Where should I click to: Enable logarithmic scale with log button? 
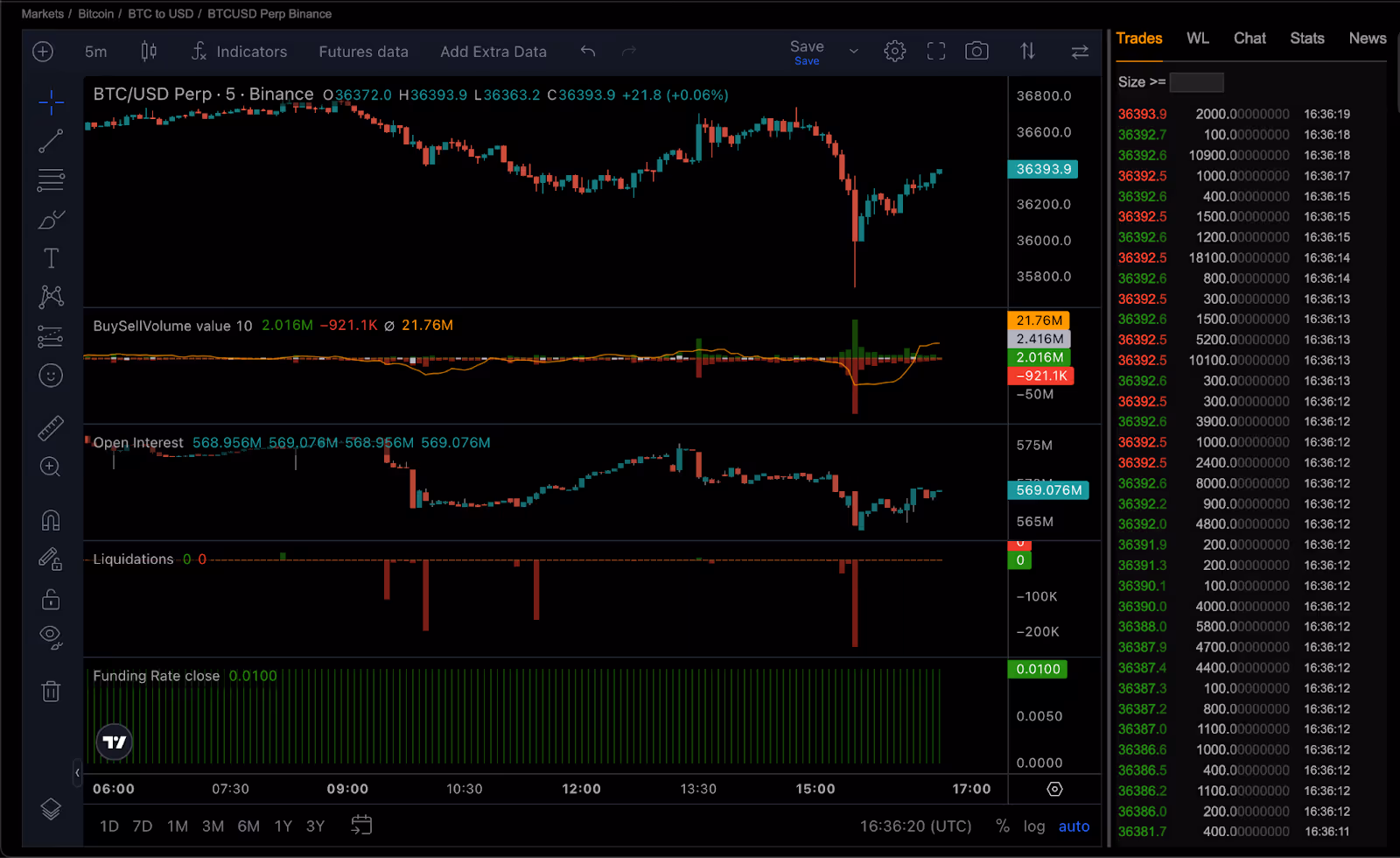1034,826
